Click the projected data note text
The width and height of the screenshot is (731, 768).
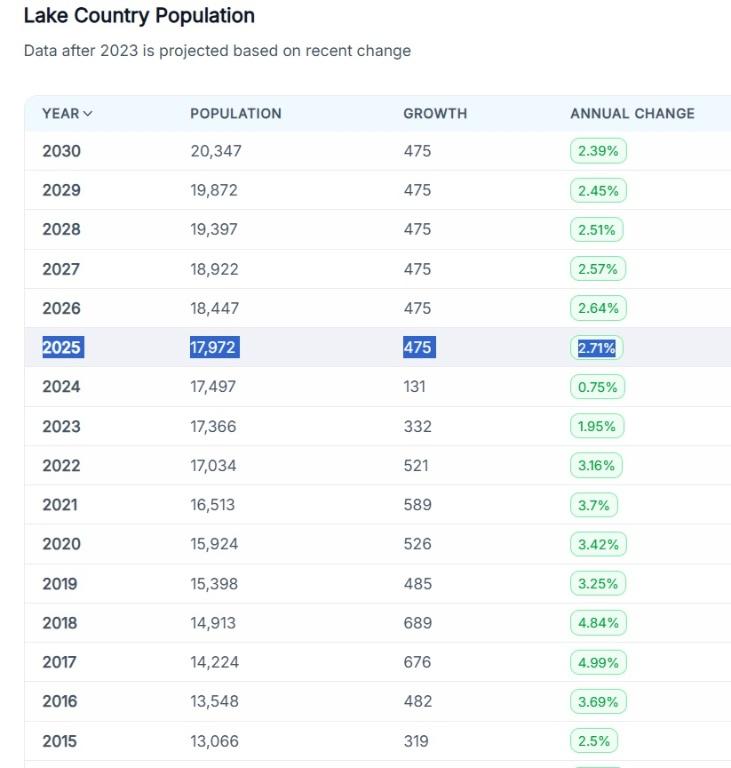(217, 51)
